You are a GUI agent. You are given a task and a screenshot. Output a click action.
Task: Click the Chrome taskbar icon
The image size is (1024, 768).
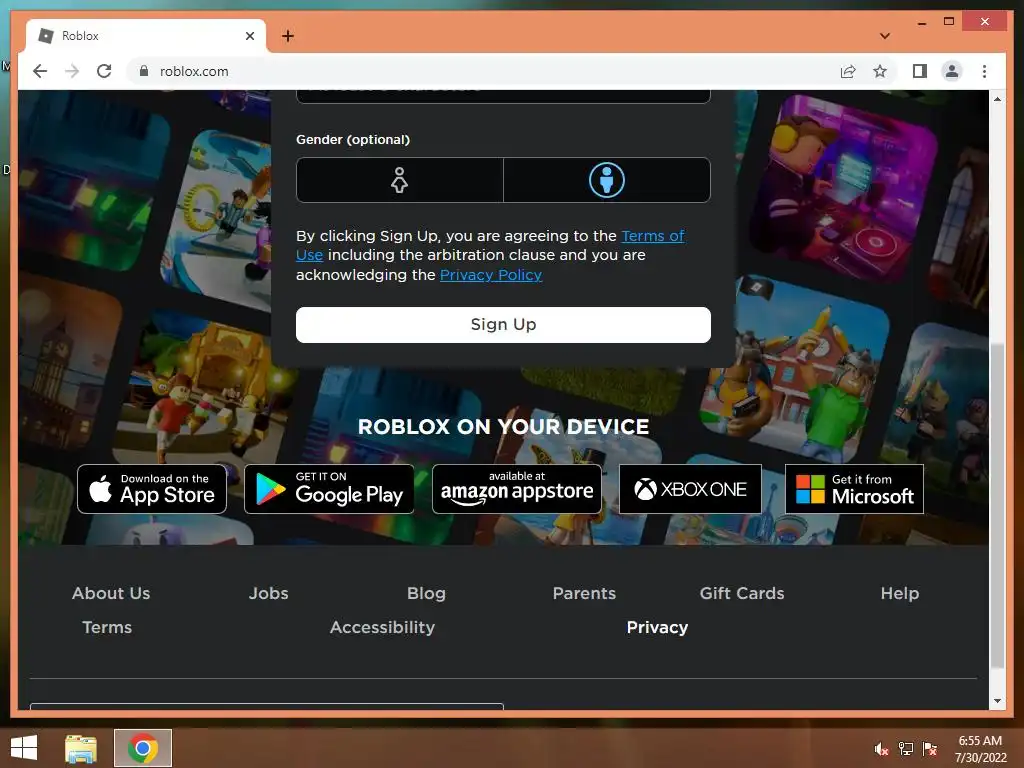click(143, 748)
